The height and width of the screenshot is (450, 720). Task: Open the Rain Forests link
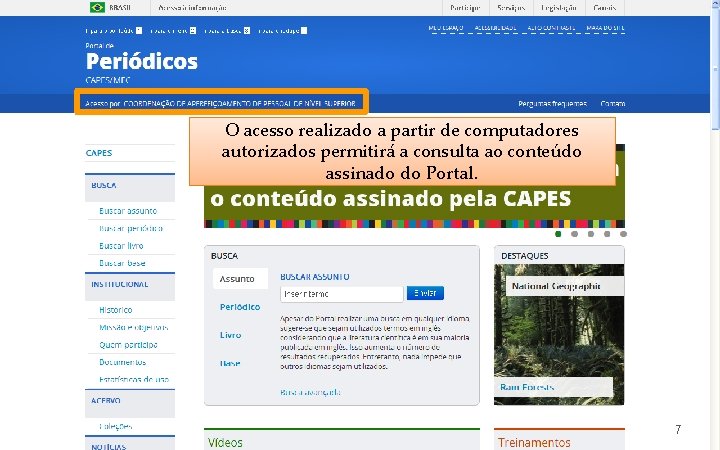527,387
